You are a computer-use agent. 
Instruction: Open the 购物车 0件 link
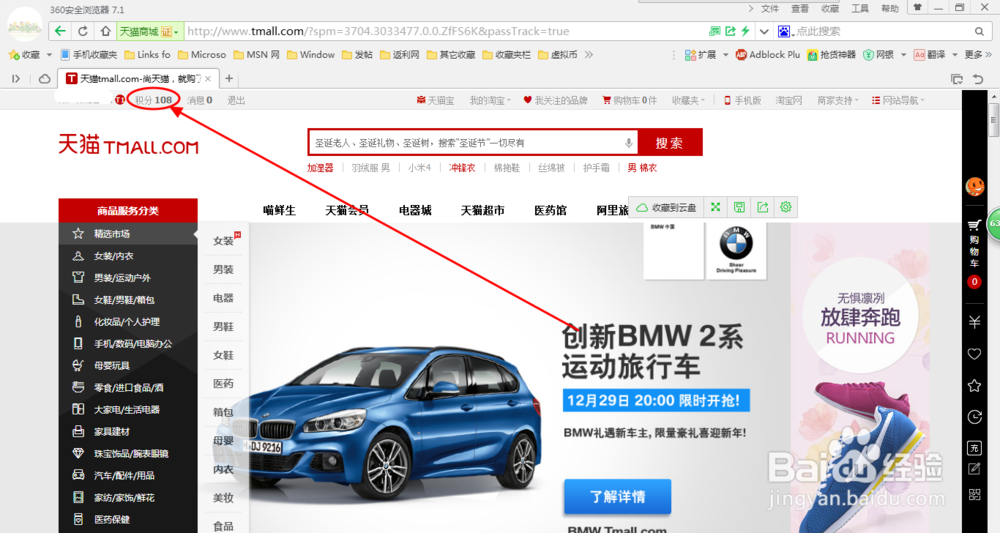[629, 100]
